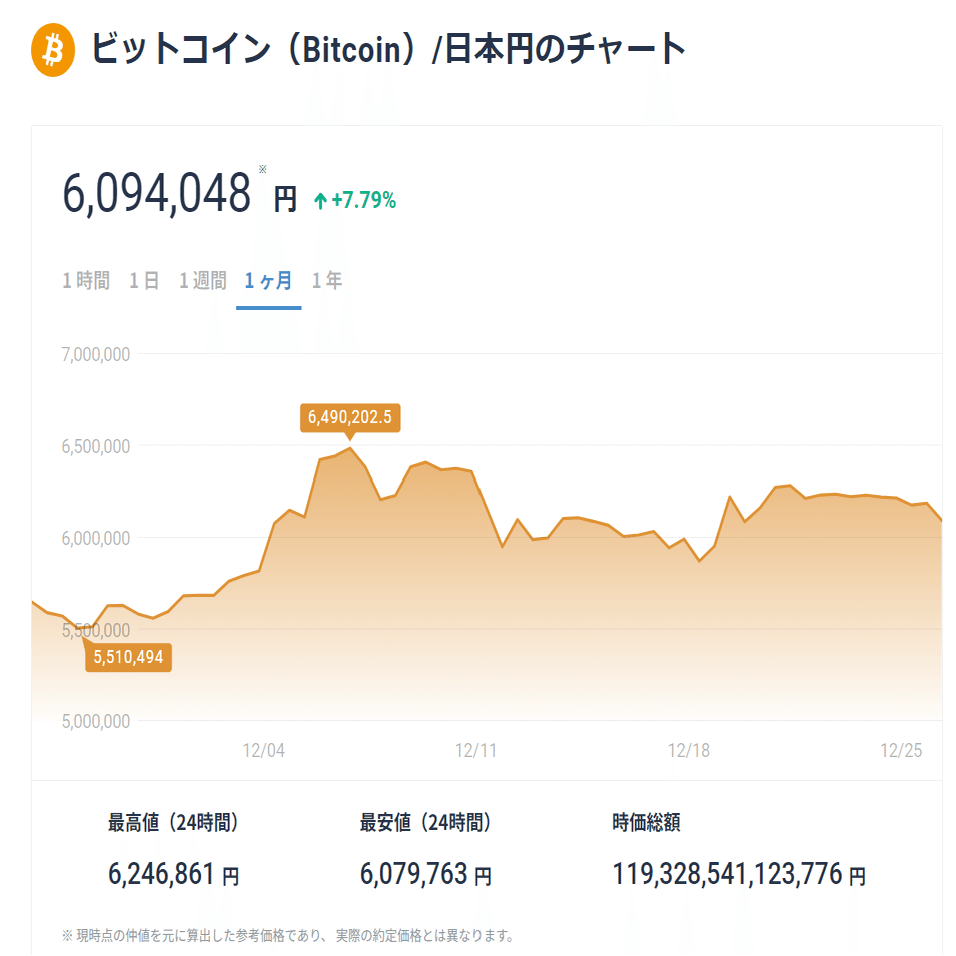This screenshot has height=956, width=956.
Task: Click the 7,000,000 y-axis gridline label
Action: (95, 353)
